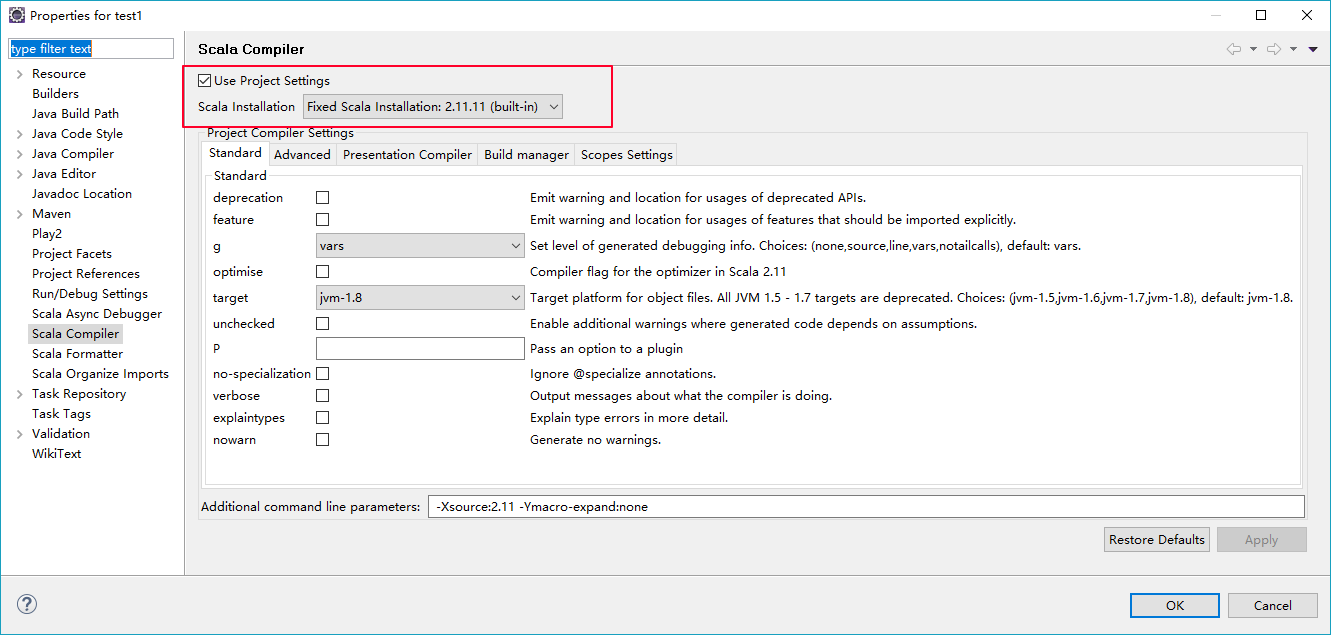This screenshot has height=635, width=1331.
Task: Open the Scala Installation dropdown
Action: point(432,107)
